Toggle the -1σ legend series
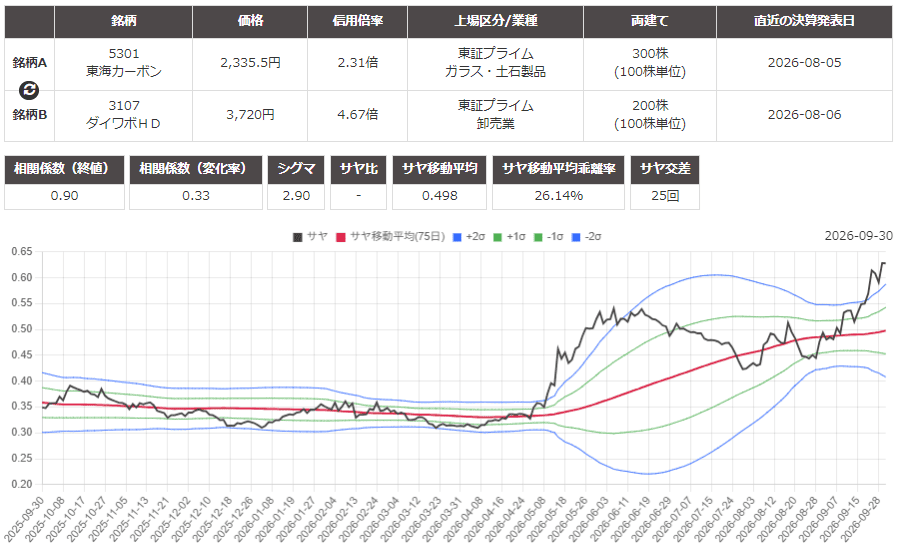 [549, 236]
